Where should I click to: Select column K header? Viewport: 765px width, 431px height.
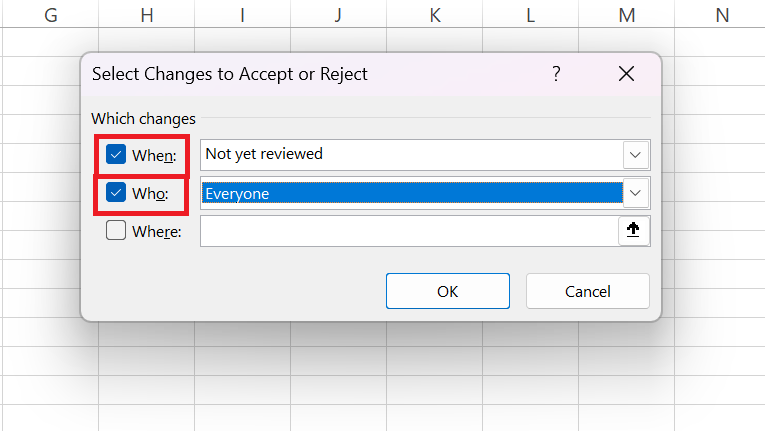pyautogui.click(x=435, y=14)
